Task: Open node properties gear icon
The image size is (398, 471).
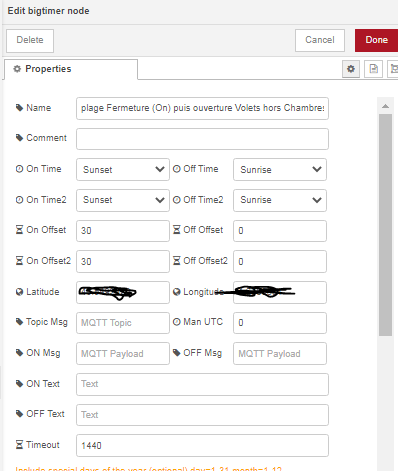Action: pyautogui.click(x=351, y=69)
